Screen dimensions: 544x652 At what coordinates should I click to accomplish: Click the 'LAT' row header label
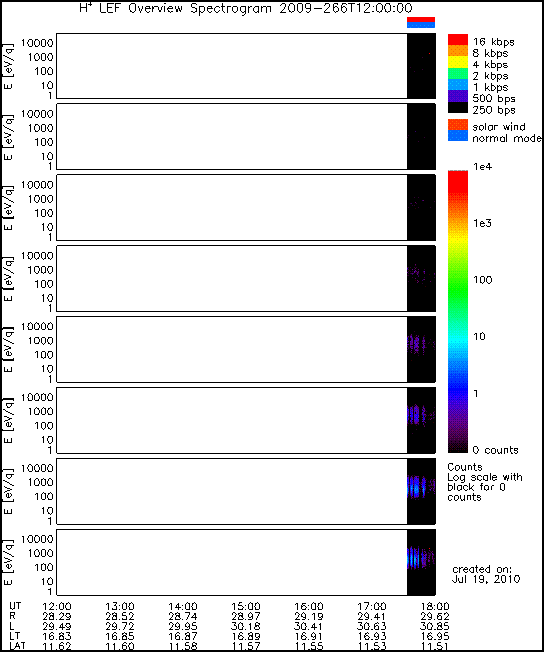(17, 646)
